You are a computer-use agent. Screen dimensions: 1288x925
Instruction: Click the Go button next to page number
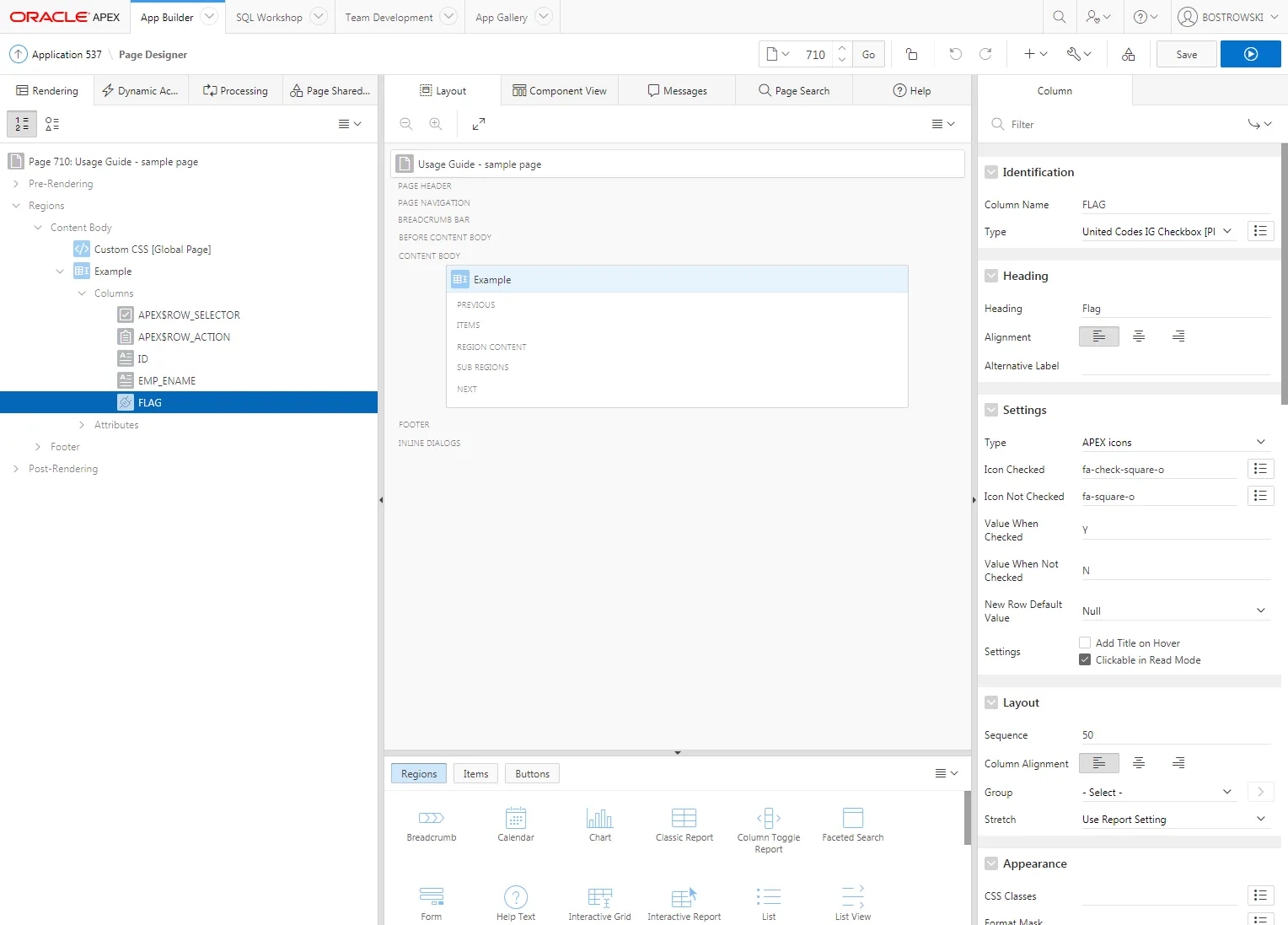pyautogui.click(x=868, y=54)
